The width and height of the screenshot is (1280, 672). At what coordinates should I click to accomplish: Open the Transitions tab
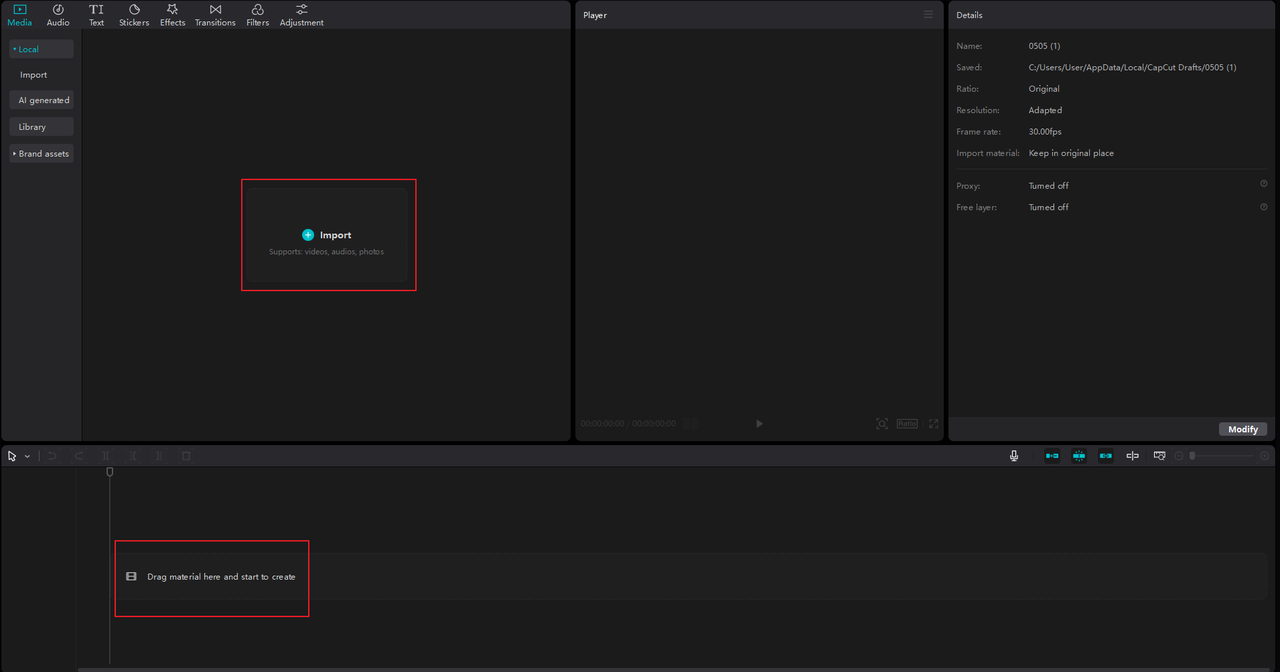215,15
